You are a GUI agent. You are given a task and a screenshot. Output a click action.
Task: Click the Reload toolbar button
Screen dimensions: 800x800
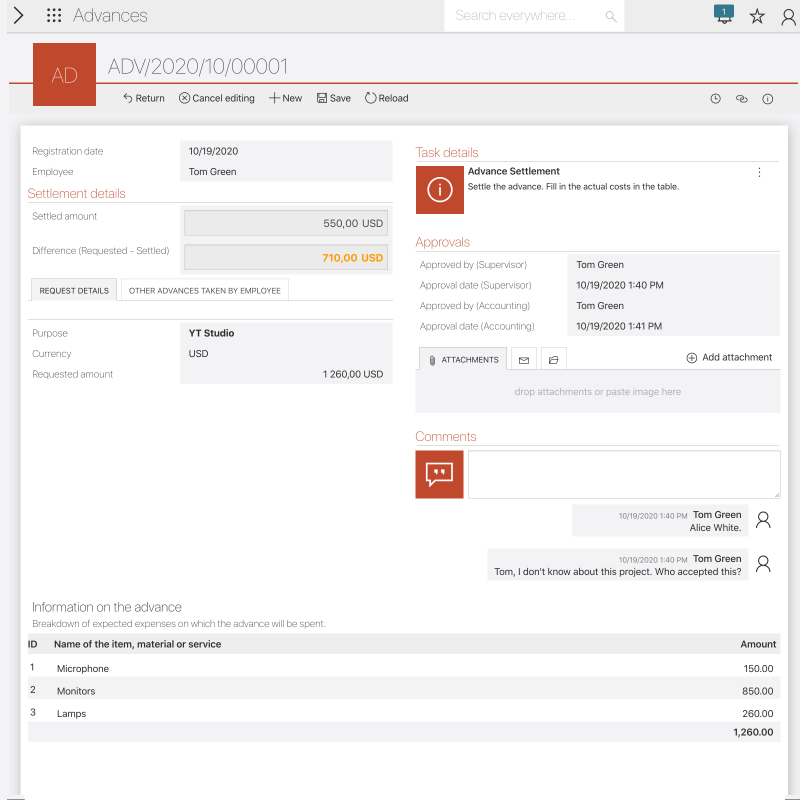click(386, 98)
